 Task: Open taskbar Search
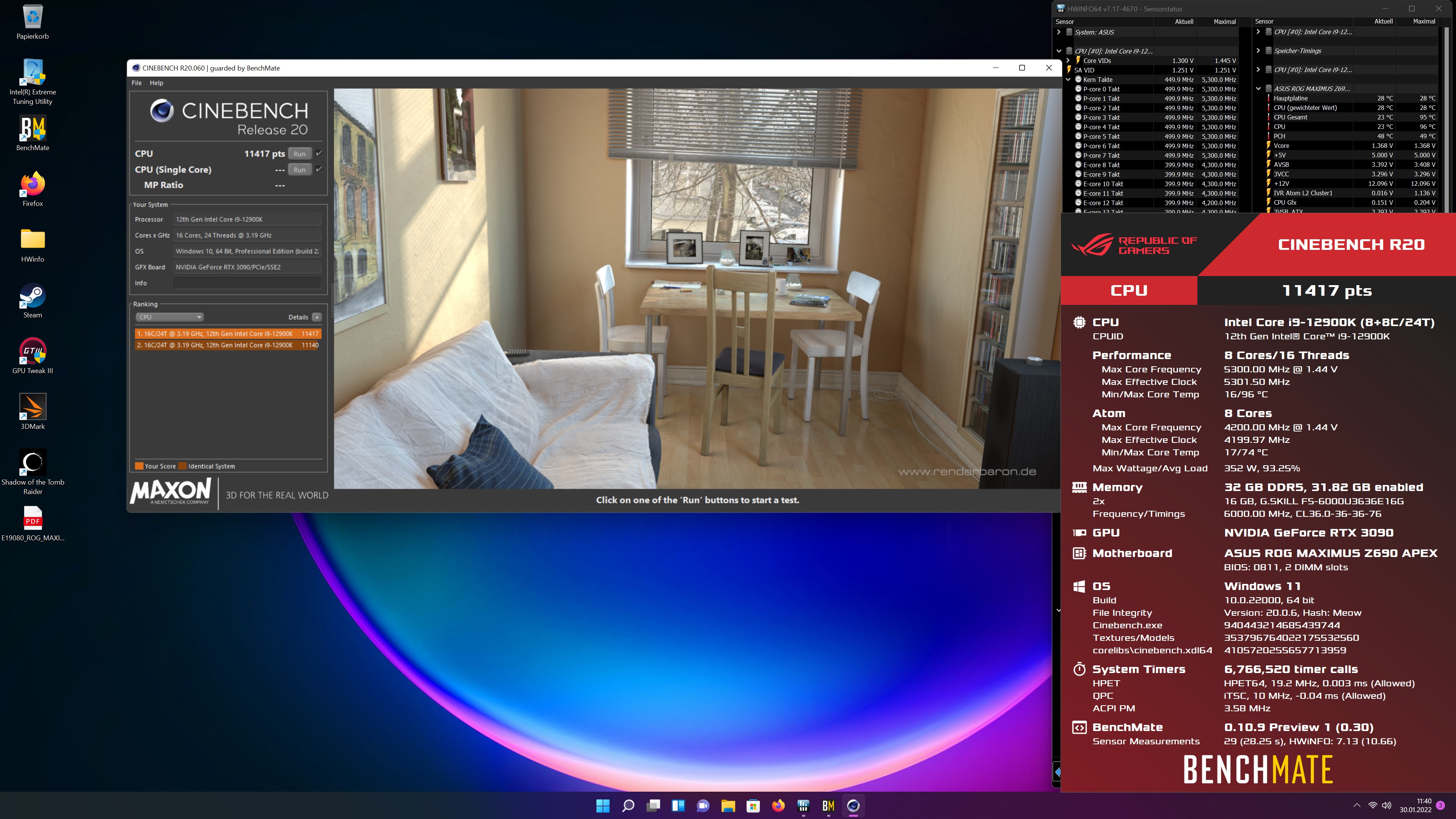(x=628, y=805)
